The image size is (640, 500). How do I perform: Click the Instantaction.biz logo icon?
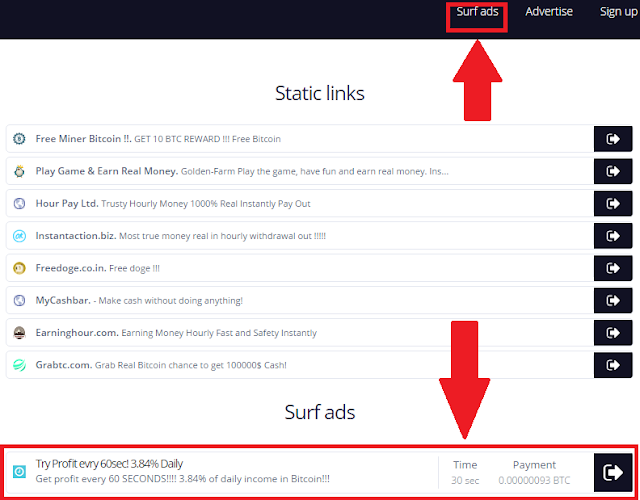pyautogui.click(x=19, y=236)
